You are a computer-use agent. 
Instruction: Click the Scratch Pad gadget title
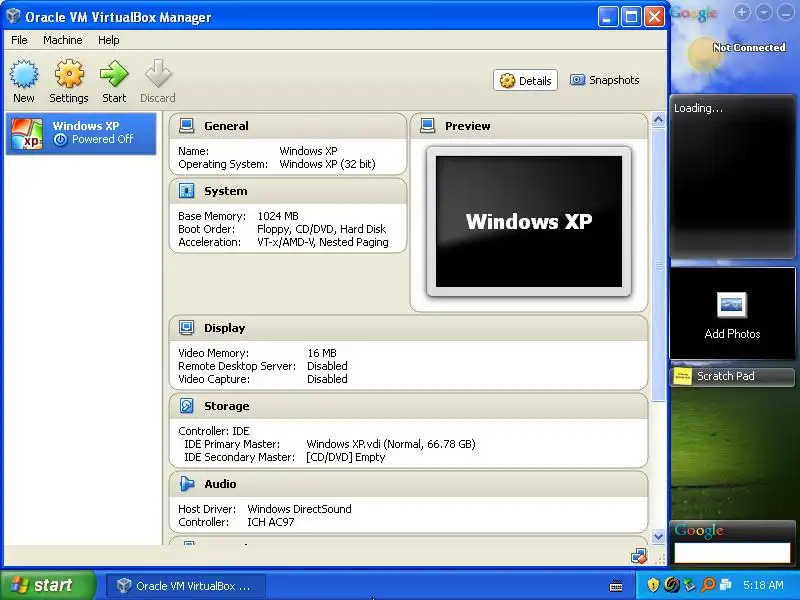pos(726,376)
